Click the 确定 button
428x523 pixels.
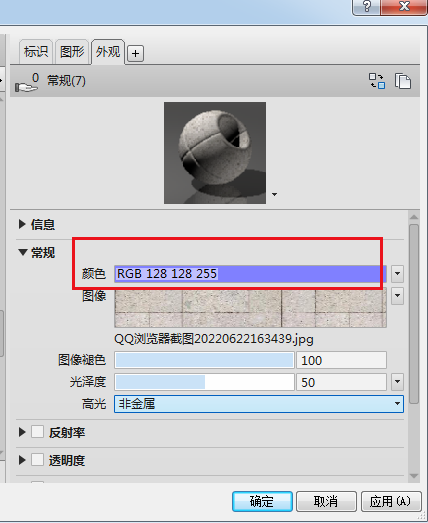click(x=262, y=501)
